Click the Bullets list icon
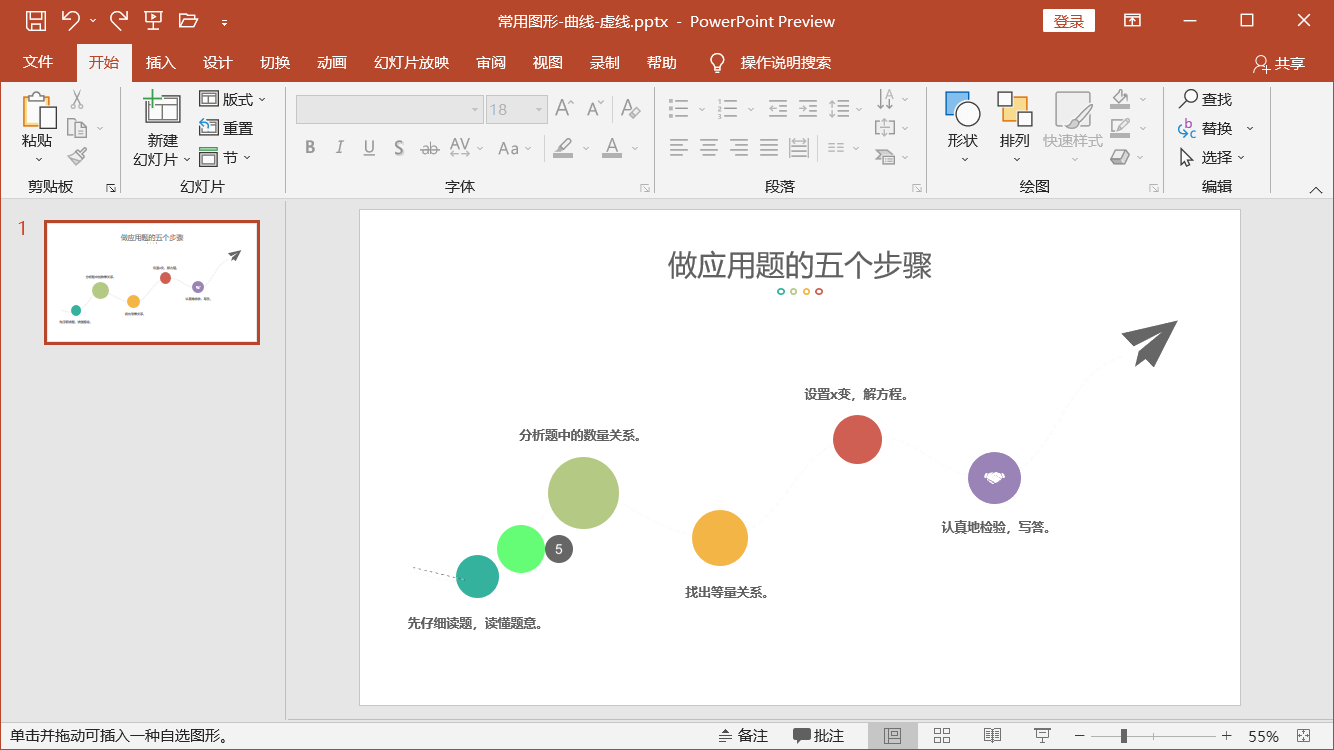Screen dimensions: 1334x750 [x=679, y=108]
